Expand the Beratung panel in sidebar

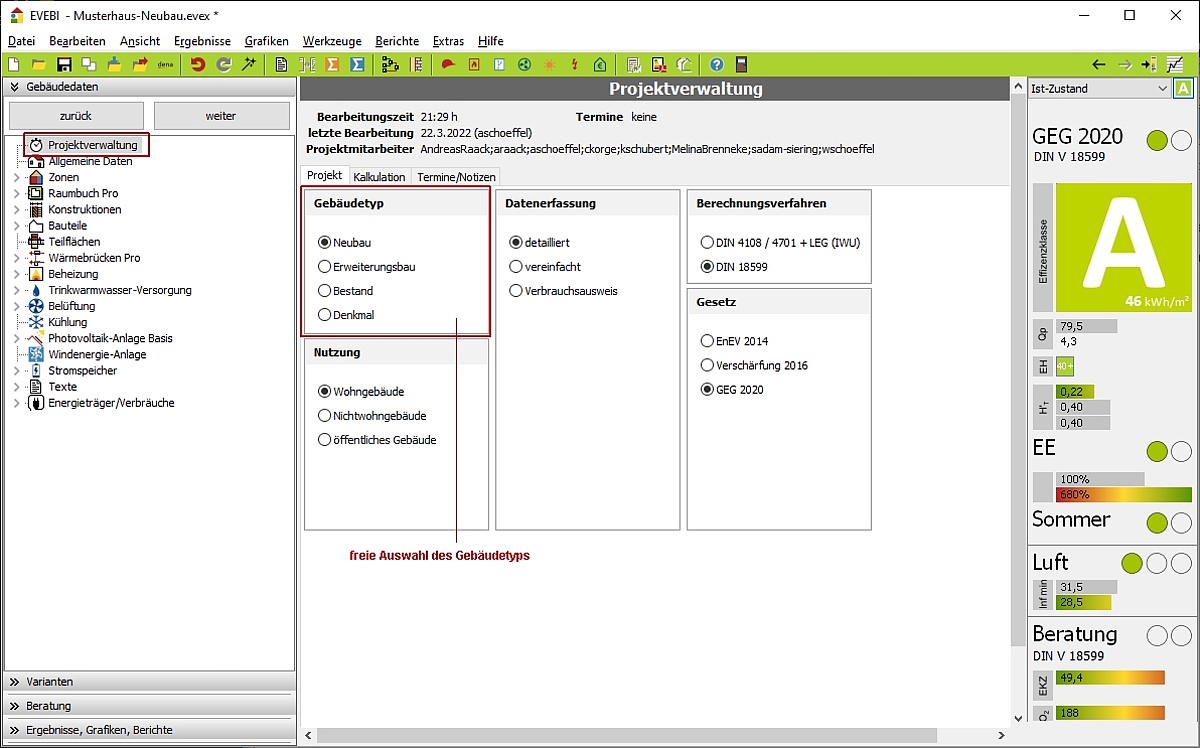(x=150, y=706)
